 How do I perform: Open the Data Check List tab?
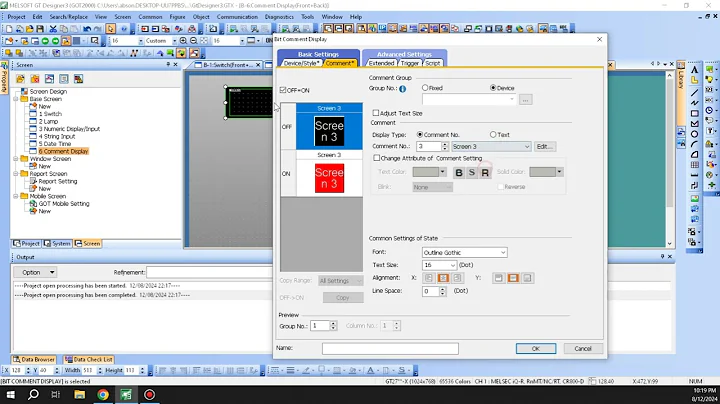(89, 359)
